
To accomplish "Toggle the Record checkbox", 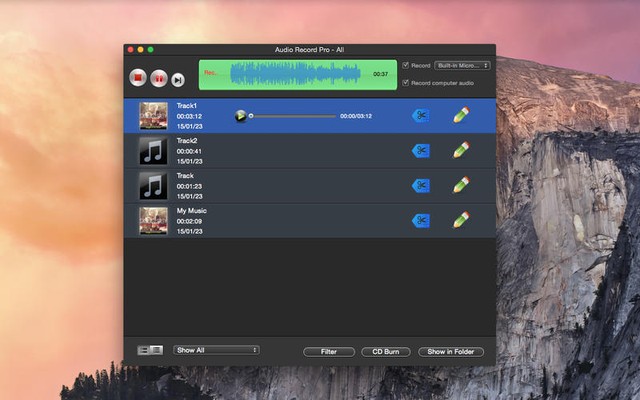I will tap(405, 66).
